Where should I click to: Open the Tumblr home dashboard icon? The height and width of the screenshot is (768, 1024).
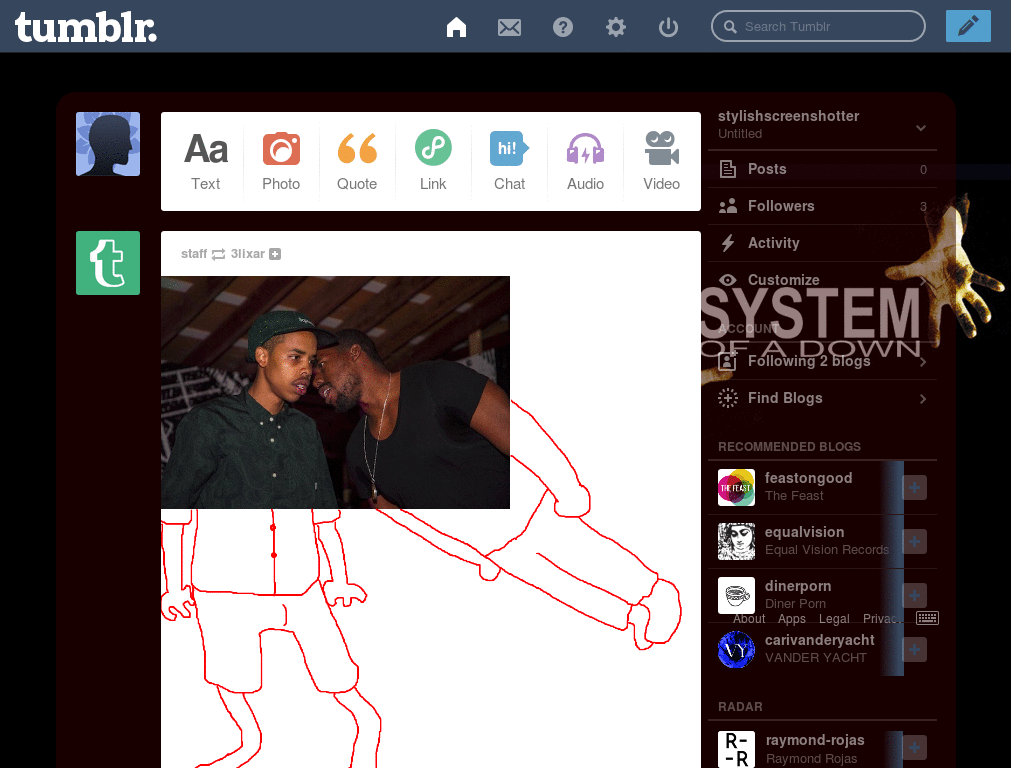pos(456,27)
